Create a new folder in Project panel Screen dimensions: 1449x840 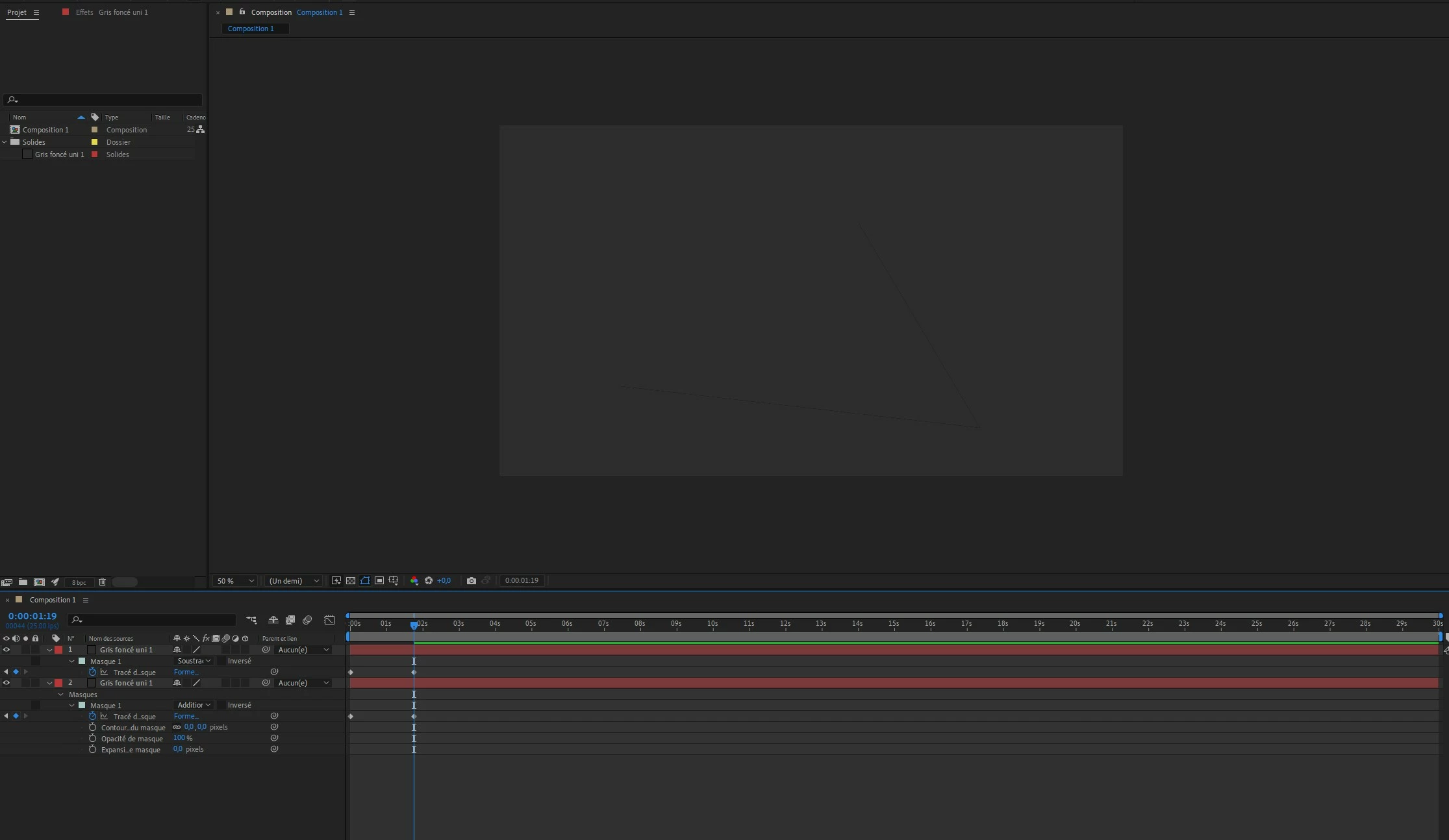point(23,582)
